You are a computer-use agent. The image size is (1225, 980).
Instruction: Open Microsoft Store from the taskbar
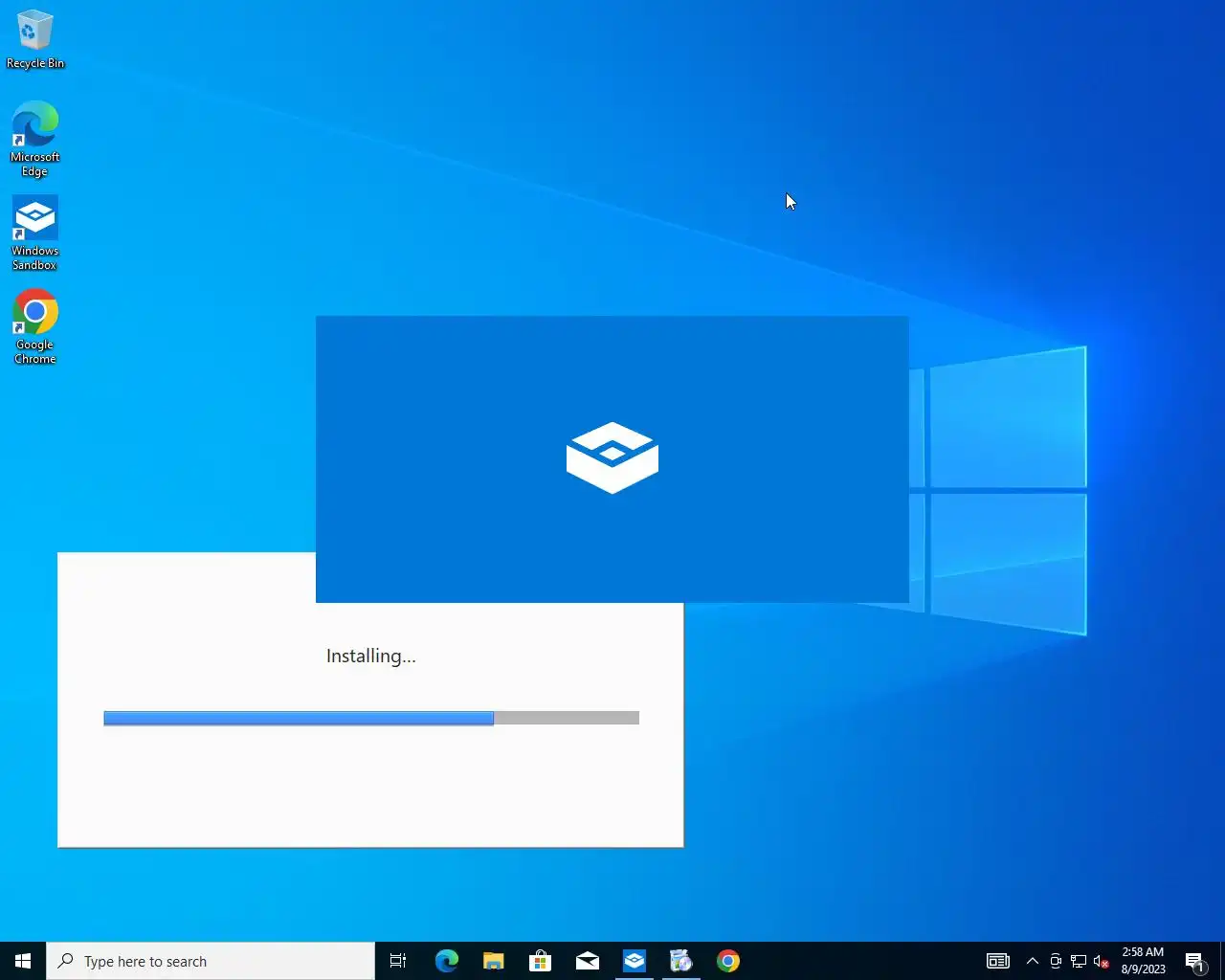(540, 961)
